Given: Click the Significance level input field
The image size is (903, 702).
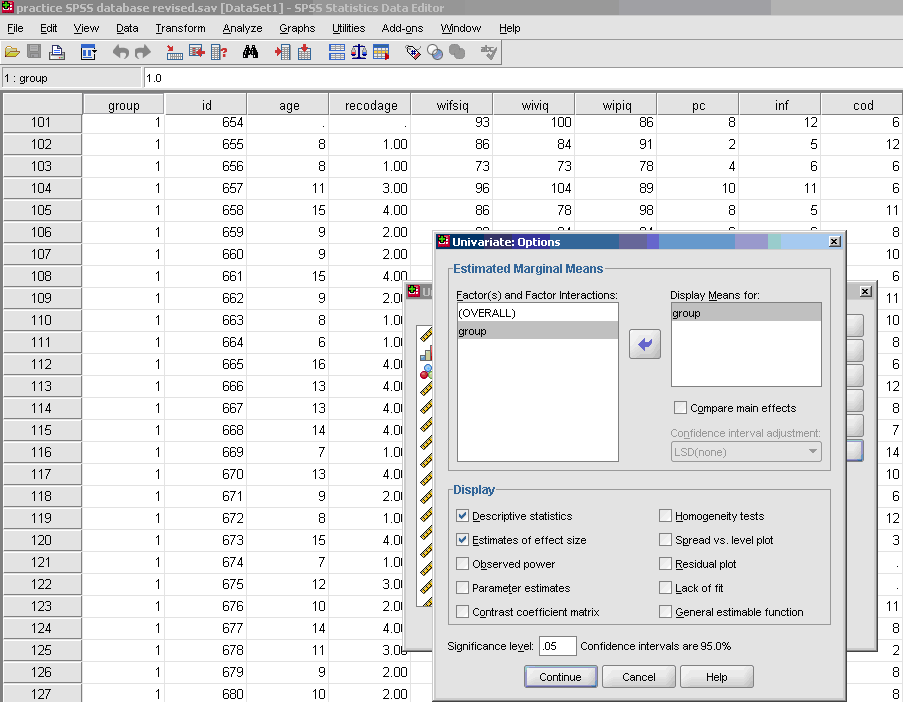Looking at the screenshot, I should point(557,646).
